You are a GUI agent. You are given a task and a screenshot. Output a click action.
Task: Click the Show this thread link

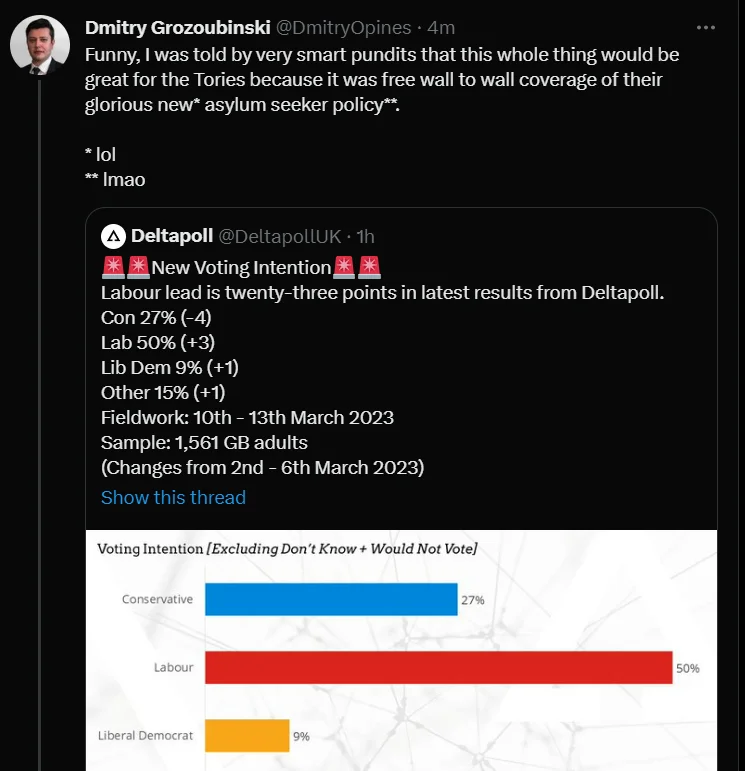(173, 498)
